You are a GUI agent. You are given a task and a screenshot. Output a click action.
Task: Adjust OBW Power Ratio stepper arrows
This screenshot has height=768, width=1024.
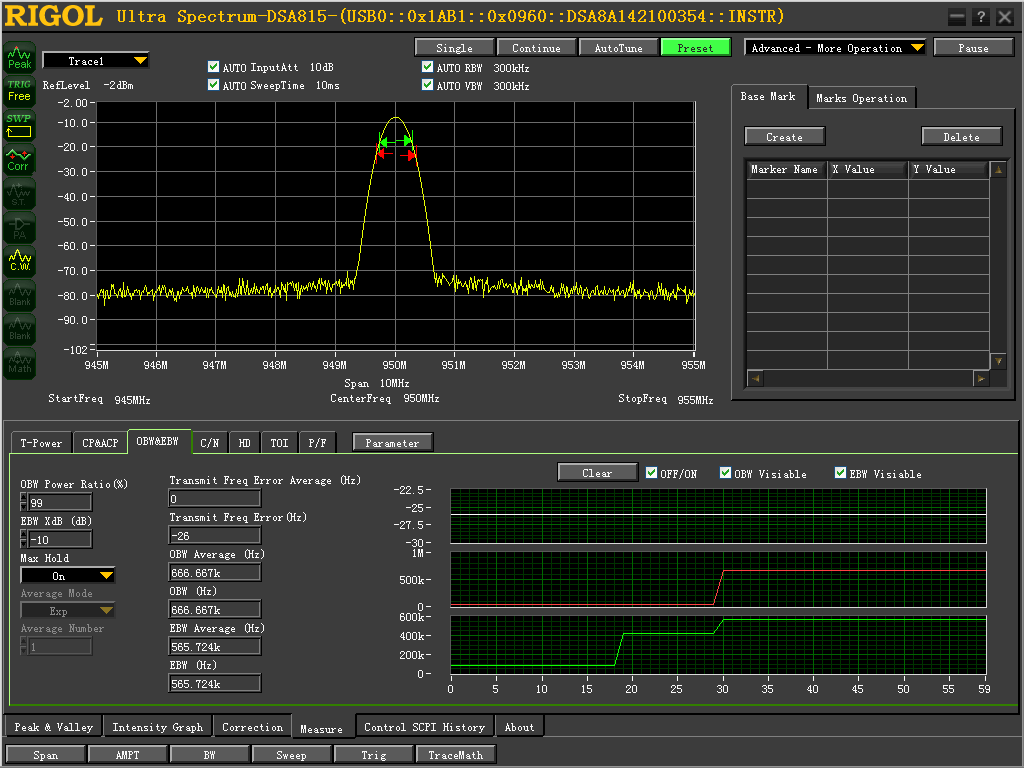[24, 502]
